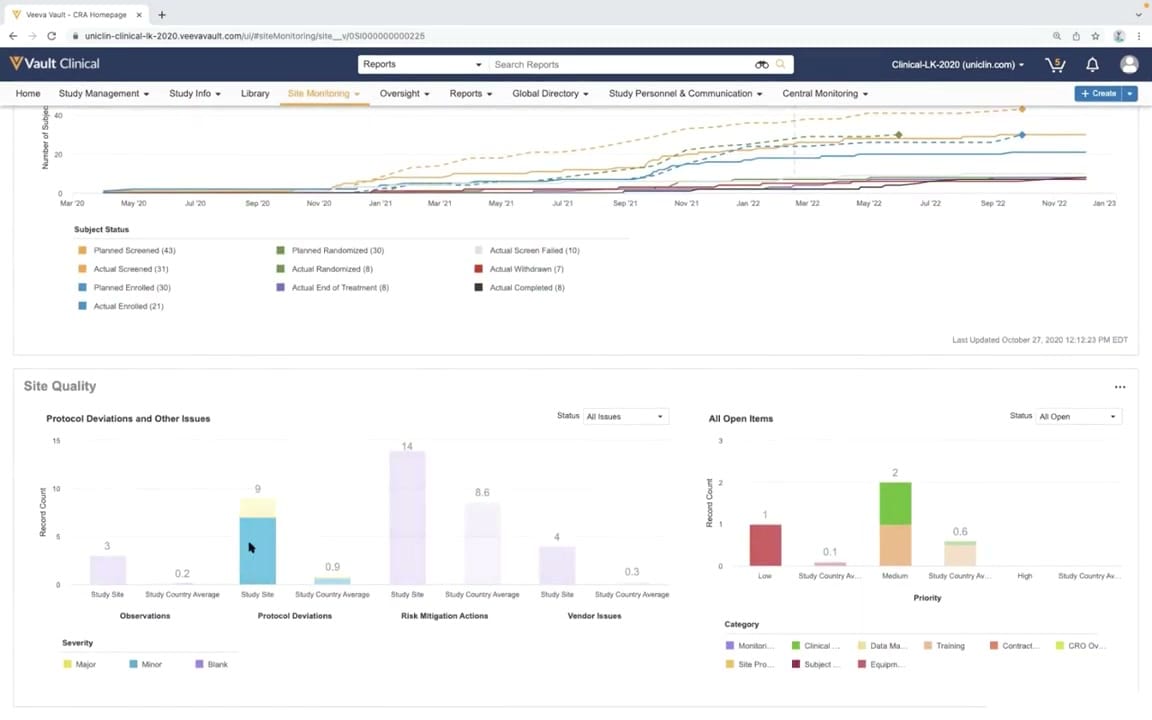Toggle Actual Withdrawn (7) legend item
Screen dimensions: 1152x720
pyautogui.click(x=519, y=269)
